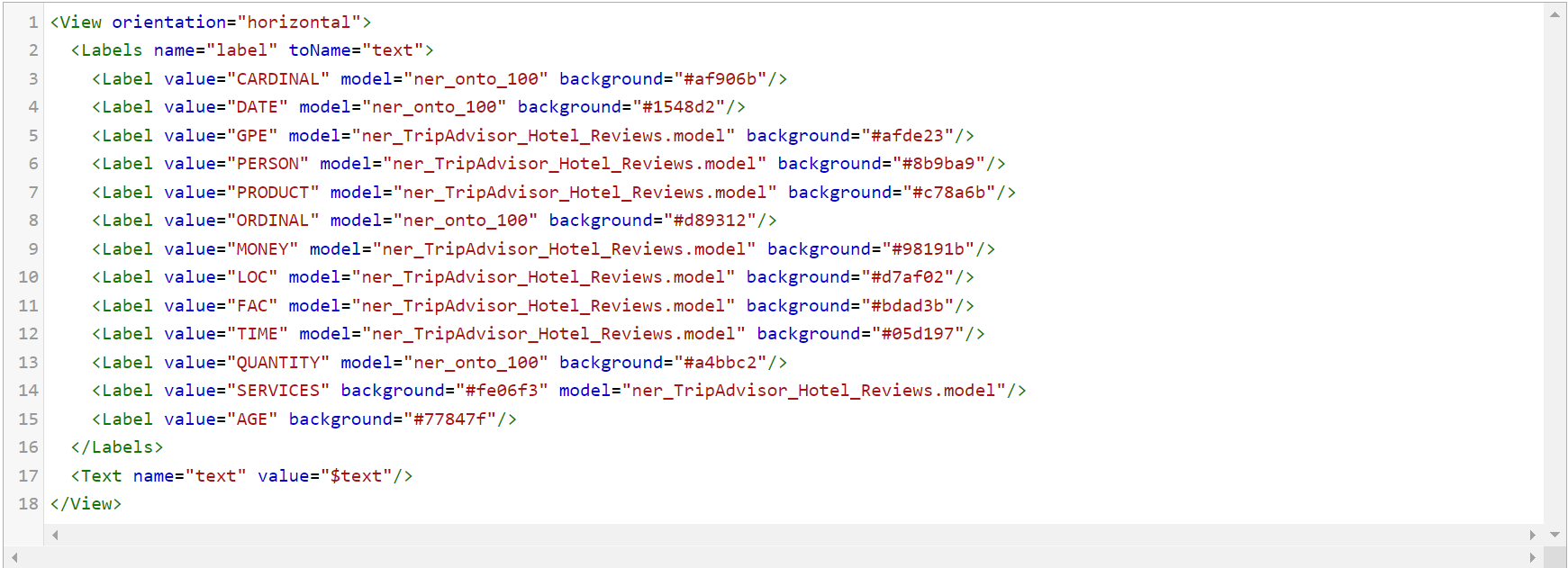Click the "#af906b" background color code
The height and width of the screenshot is (568, 1568).
coord(720,79)
